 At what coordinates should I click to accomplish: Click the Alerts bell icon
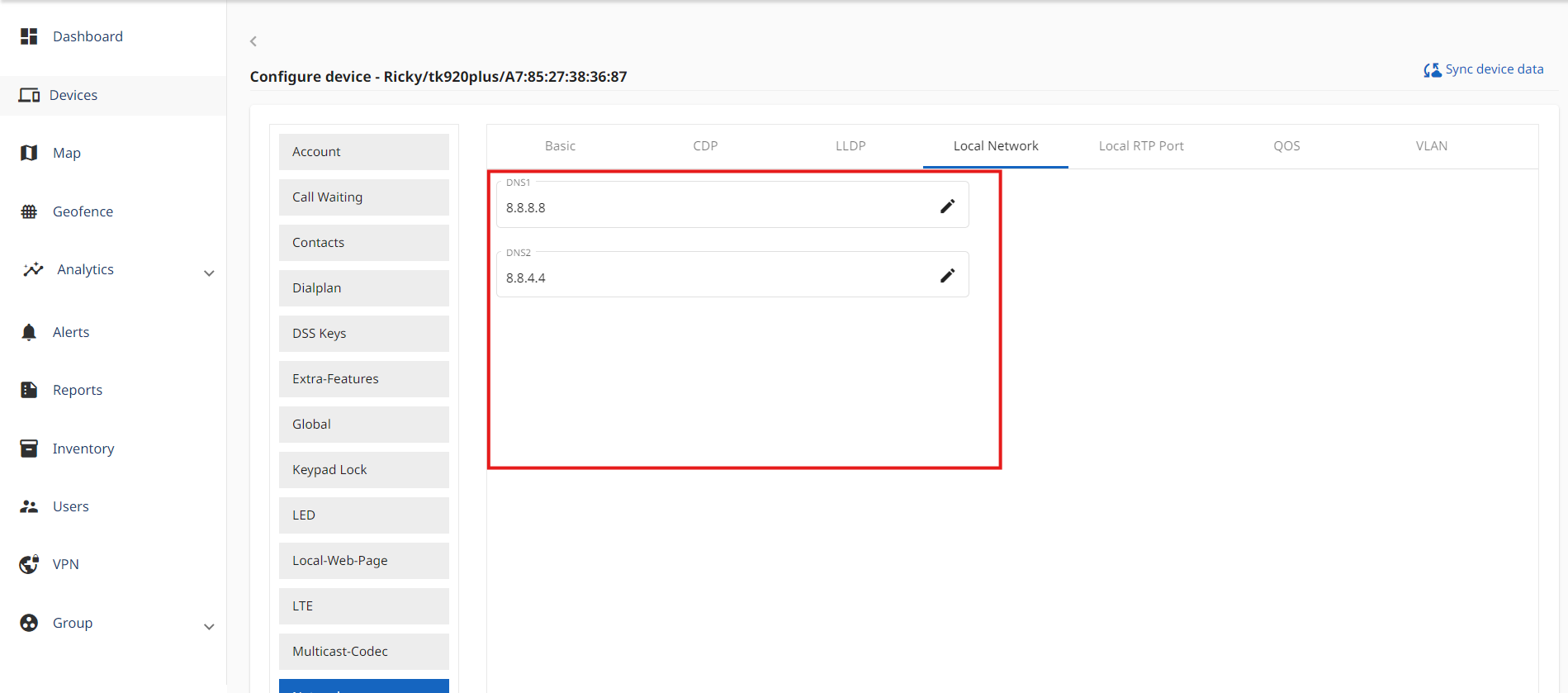pos(29,332)
